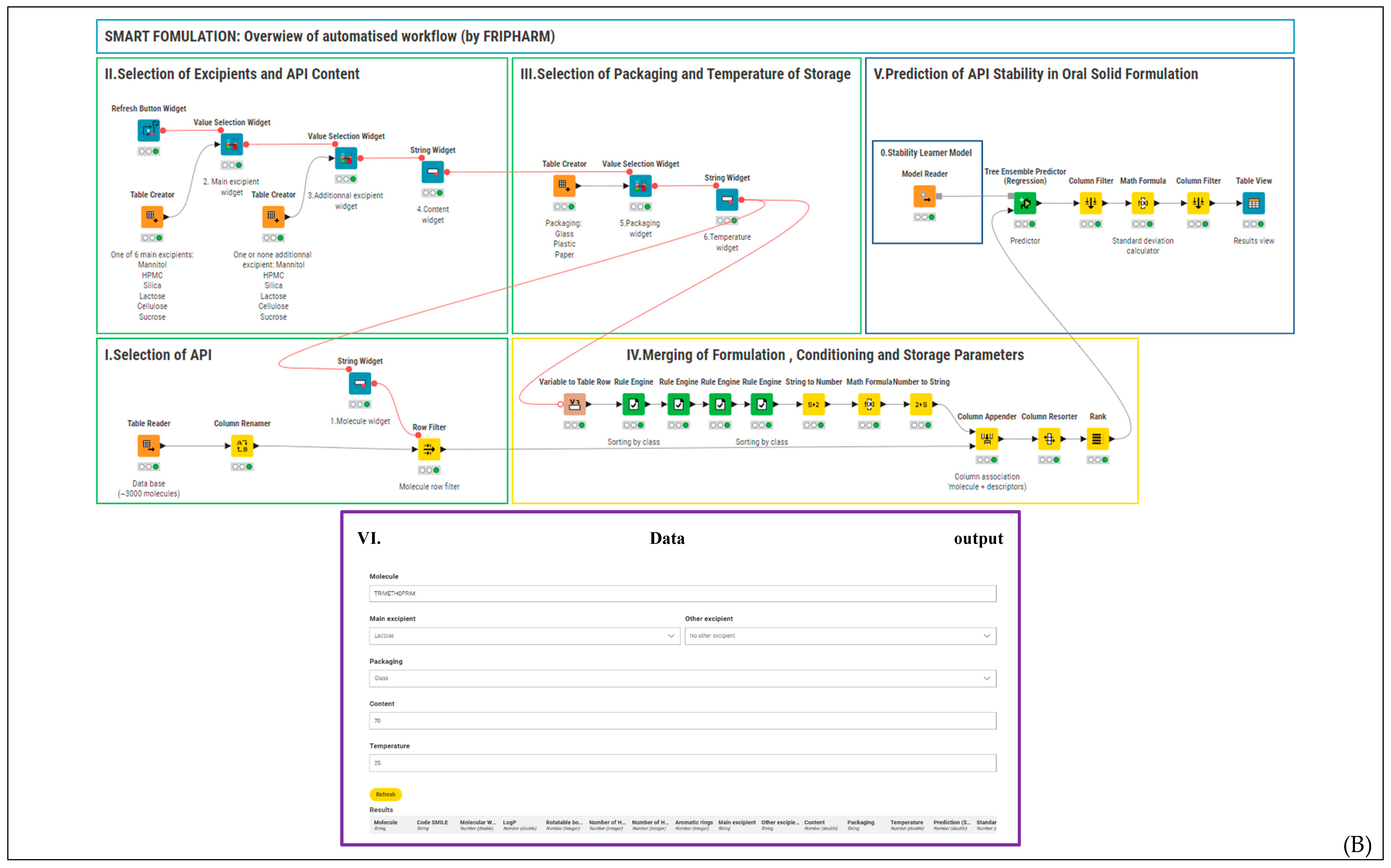Viewport: 1391px width, 868px height.
Task: Select the Table Reader data base node
Action: [148, 446]
